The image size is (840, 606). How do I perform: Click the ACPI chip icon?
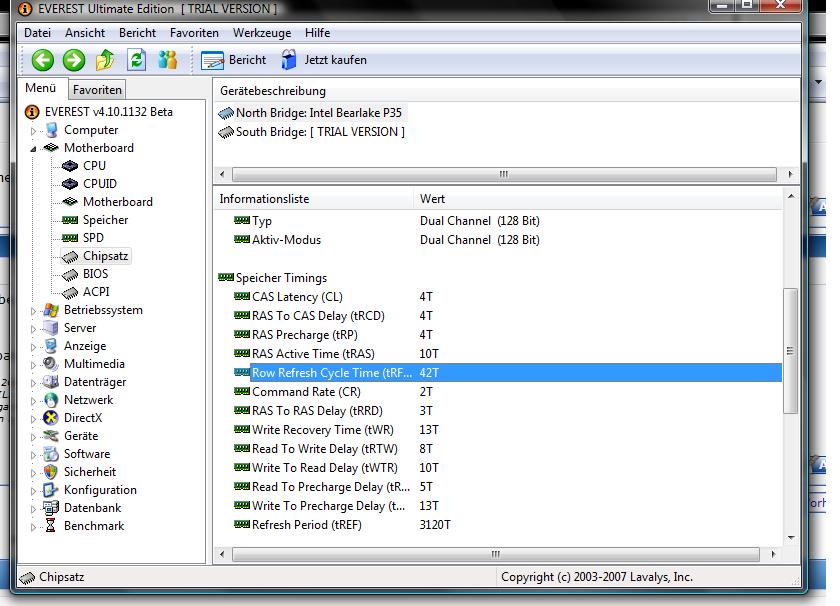[70, 293]
